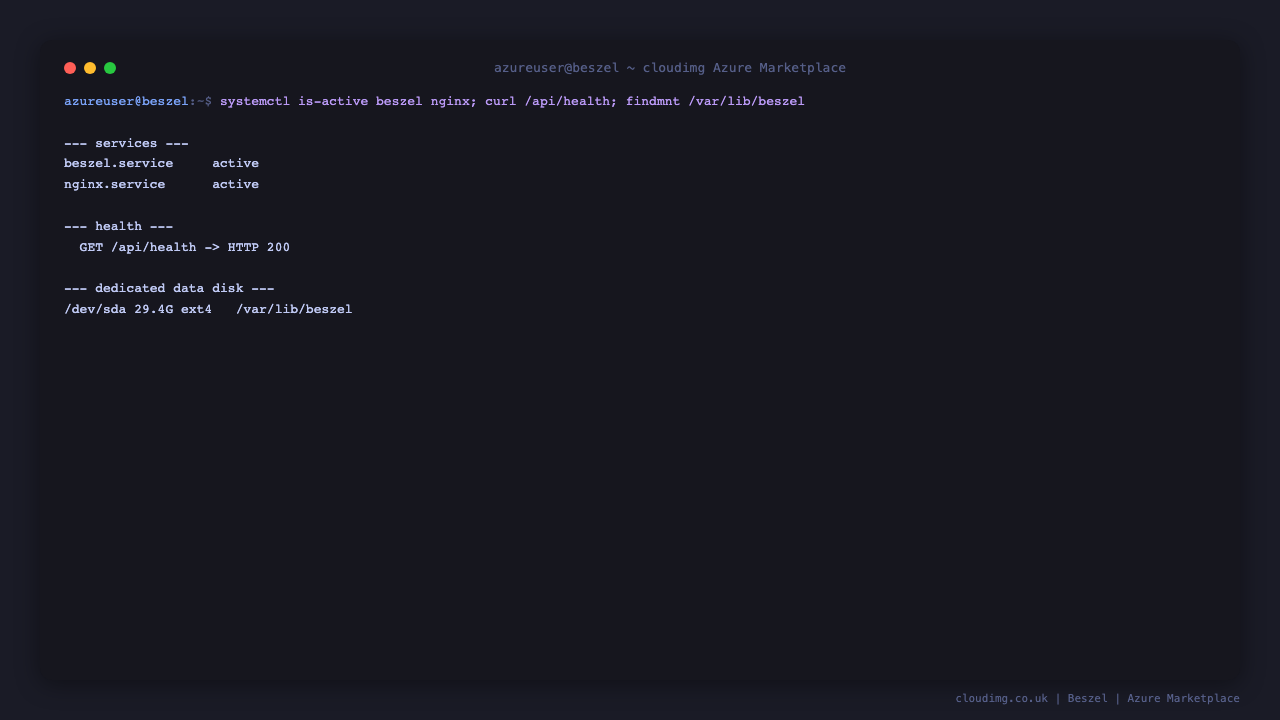The image size is (1280, 720).
Task: Click the azureuser@beszel prompt text
Action: 126,101
